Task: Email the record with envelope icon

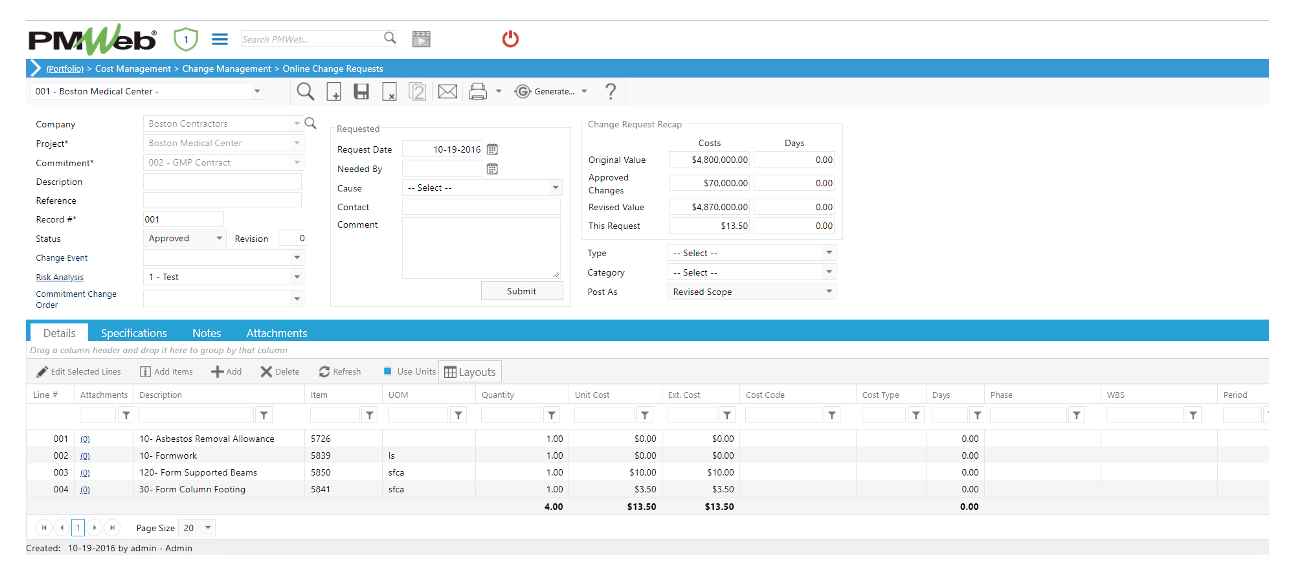Action: click(447, 92)
